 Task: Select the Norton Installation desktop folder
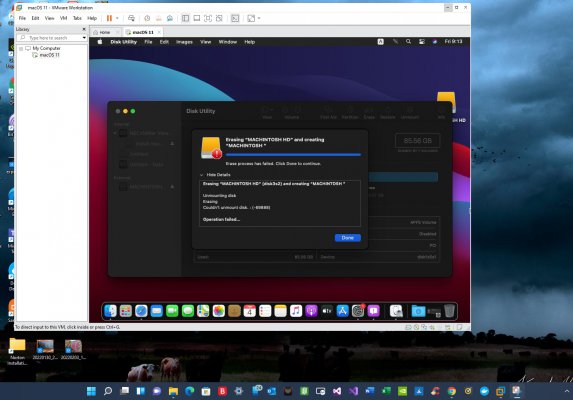(17, 351)
